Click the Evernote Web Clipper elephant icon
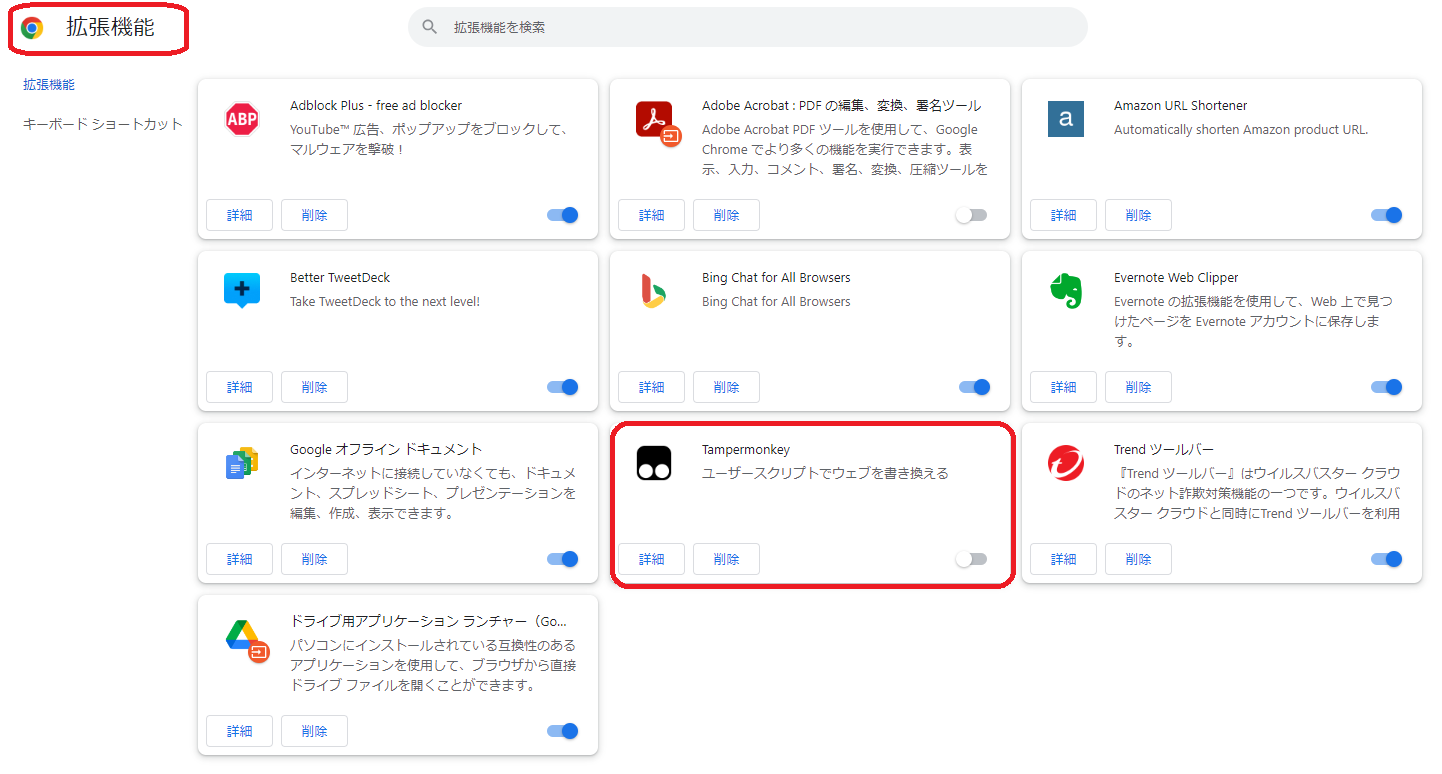The image size is (1442, 774). pyautogui.click(x=1065, y=290)
